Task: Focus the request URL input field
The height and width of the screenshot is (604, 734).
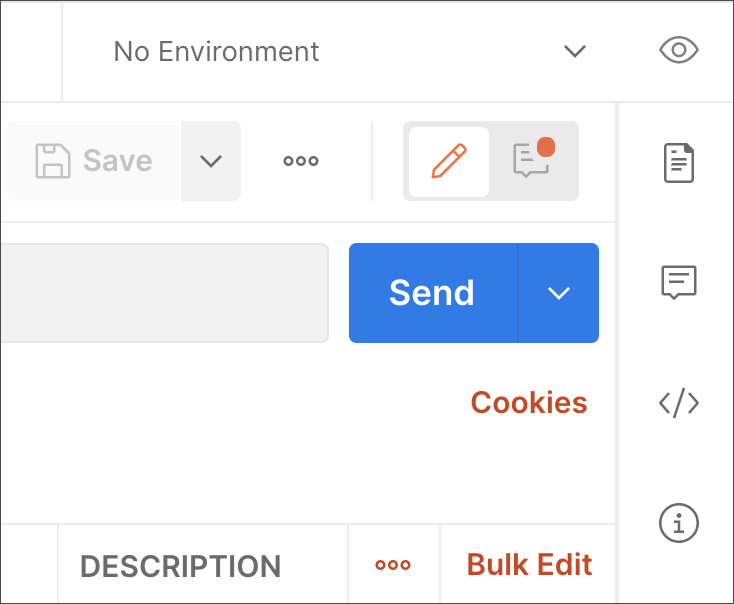Action: tap(165, 293)
